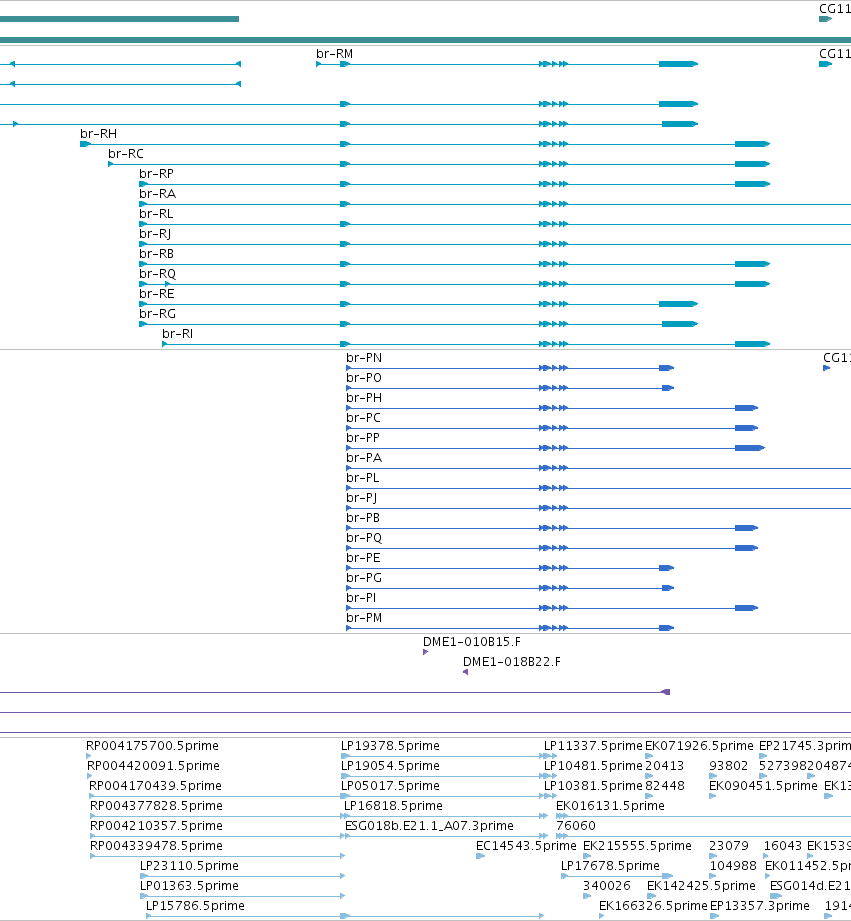This screenshot has height=921, width=851.
Task: Select the EK016131.5prime EST label
Action: point(610,806)
